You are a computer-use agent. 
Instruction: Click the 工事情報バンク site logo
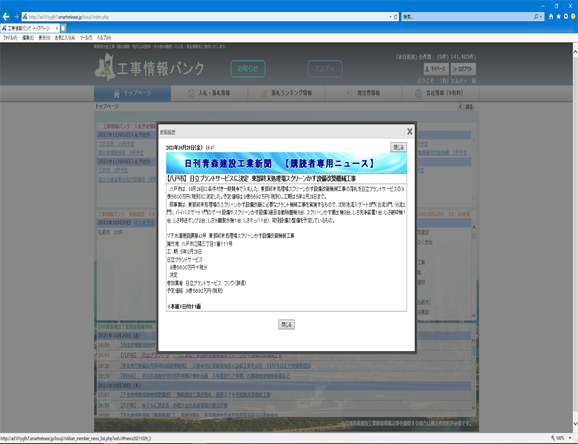(149, 67)
